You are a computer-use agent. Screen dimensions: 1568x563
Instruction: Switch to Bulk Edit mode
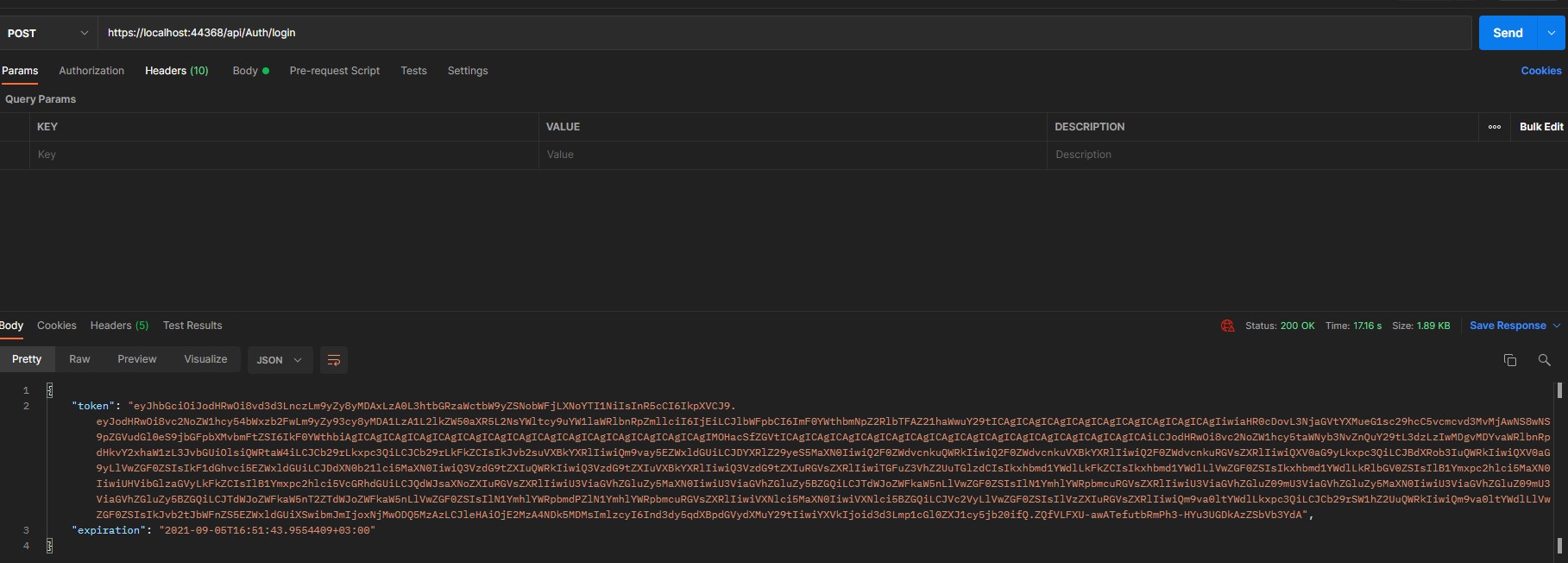click(1541, 127)
